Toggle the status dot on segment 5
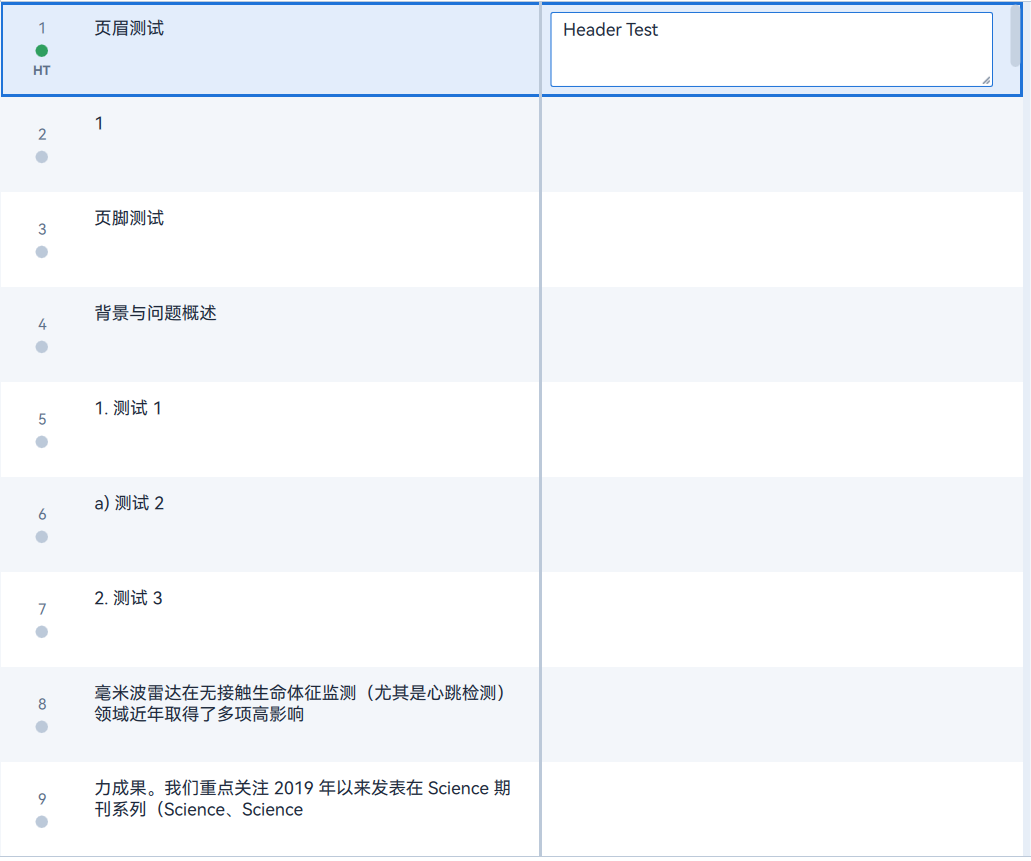The width and height of the screenshot is (1031, 861). coord(42,442)
